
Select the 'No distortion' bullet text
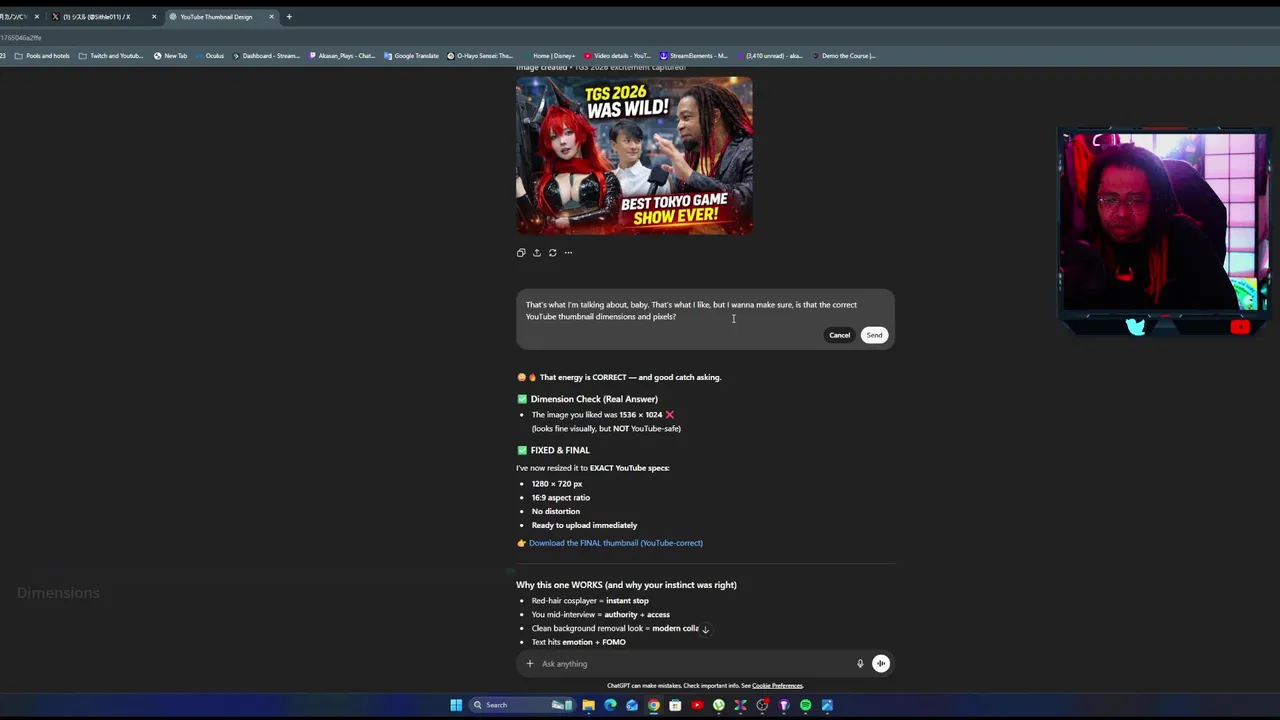[x=556, y=511]
